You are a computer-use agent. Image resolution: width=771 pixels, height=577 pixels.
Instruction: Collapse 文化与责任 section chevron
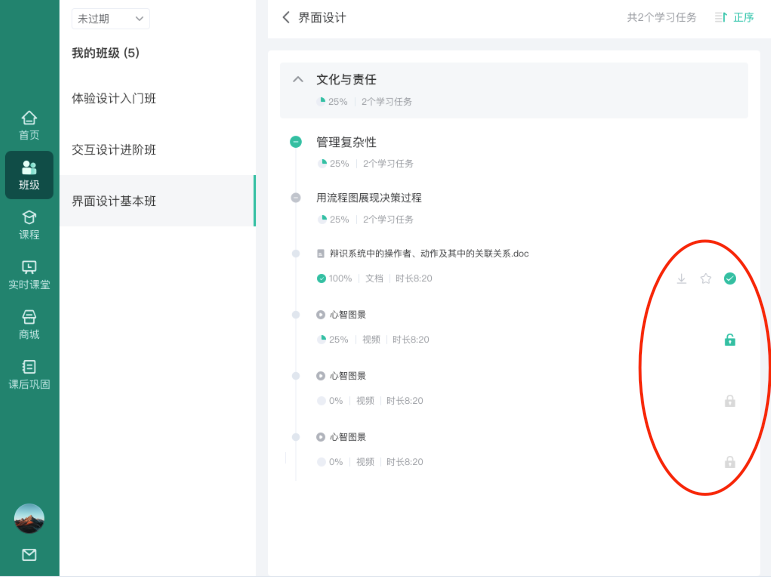(298, 79)
